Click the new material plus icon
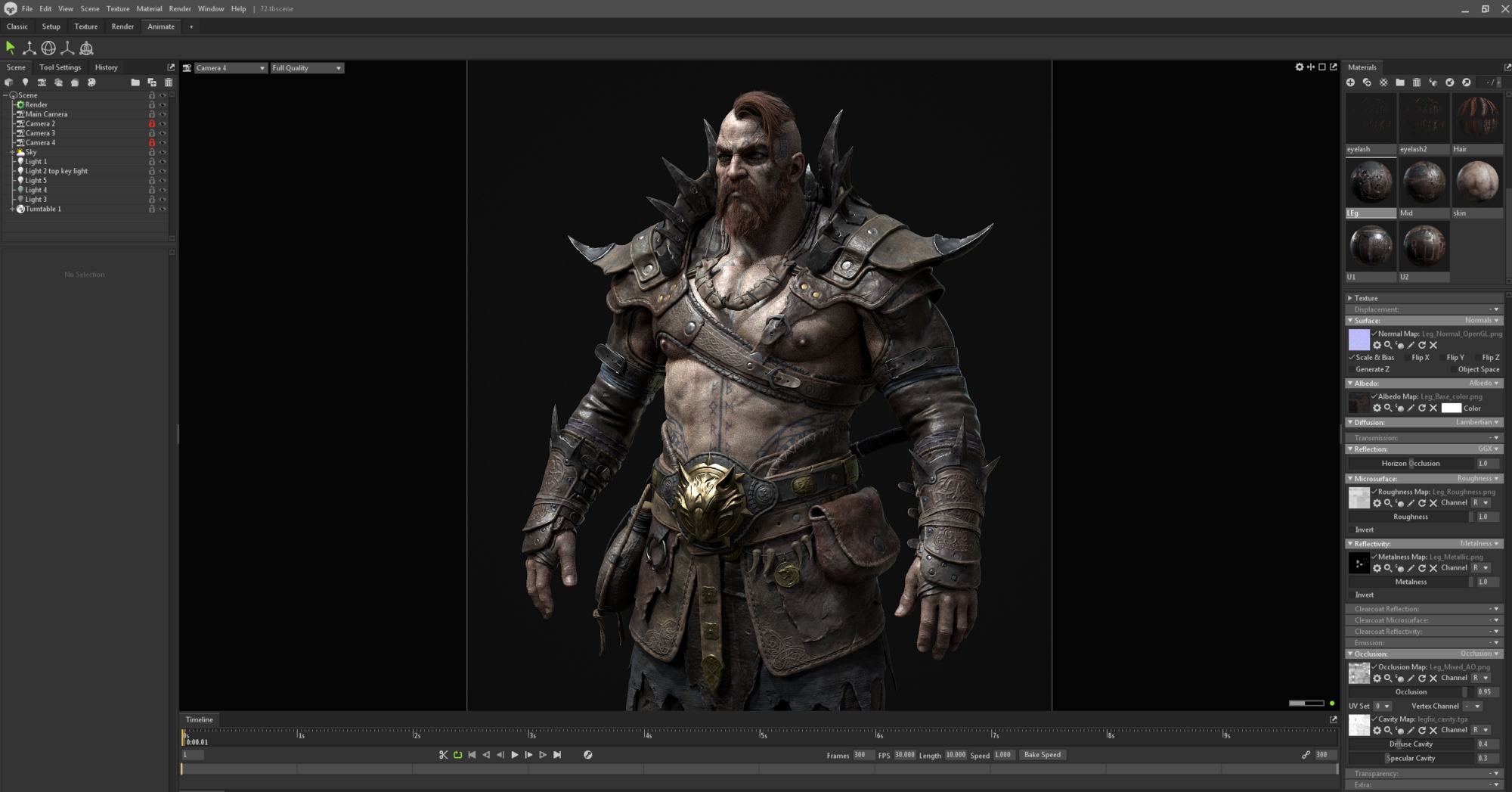The height and width of the screenshot is (792, 1512). (x=1350, y=82)
